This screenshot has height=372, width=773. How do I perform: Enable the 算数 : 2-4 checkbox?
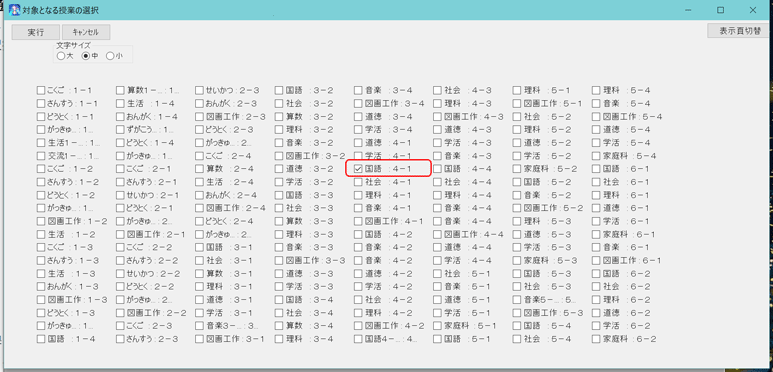pos(199,169)
